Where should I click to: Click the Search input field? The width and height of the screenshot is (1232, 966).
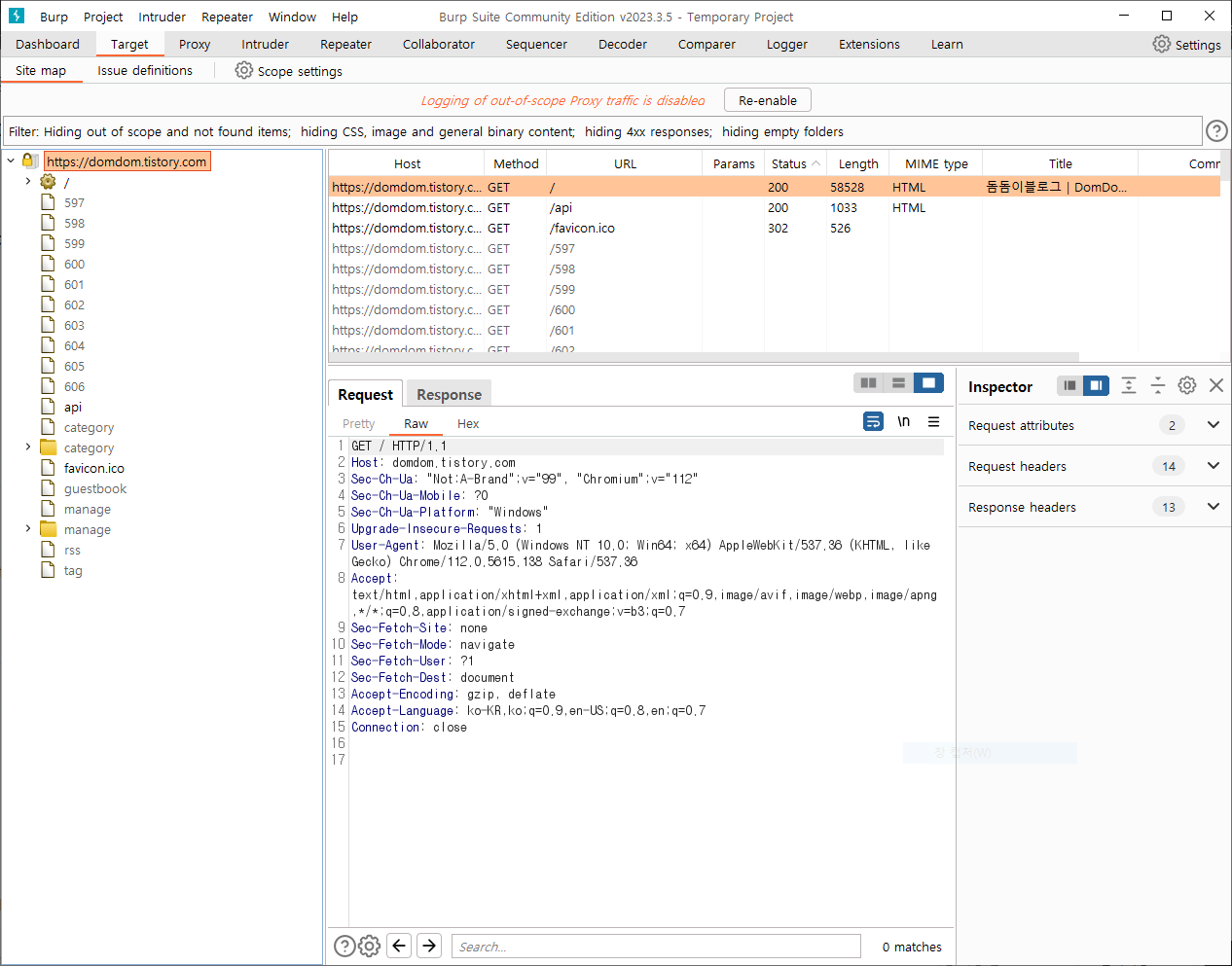656,947
